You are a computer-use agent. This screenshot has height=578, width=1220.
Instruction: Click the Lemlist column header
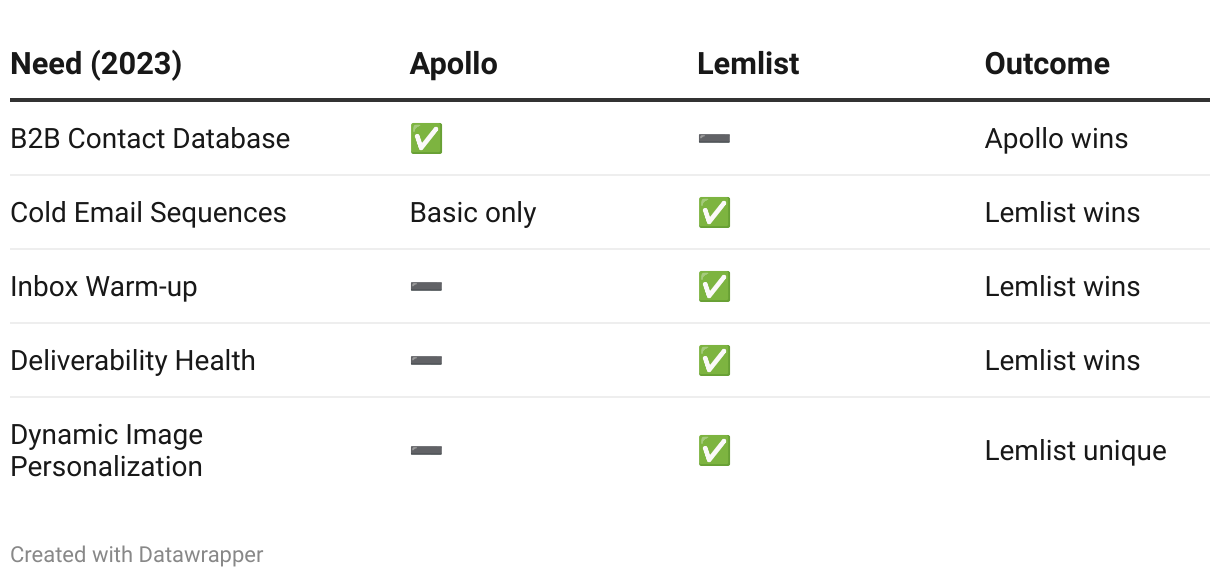coord(748,64)
